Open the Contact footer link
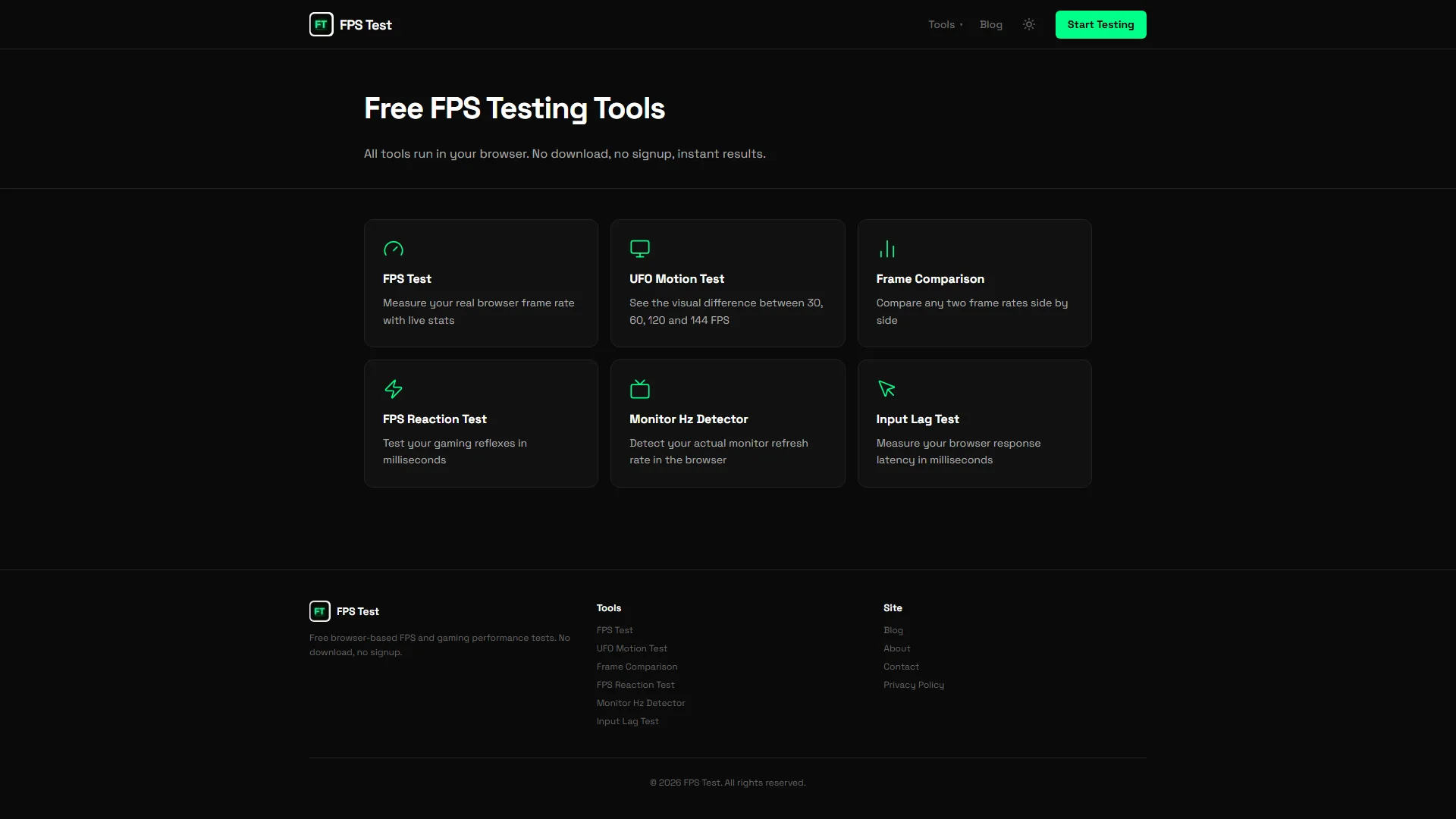This screenshot has width=1456, height=819. [901, 667]
